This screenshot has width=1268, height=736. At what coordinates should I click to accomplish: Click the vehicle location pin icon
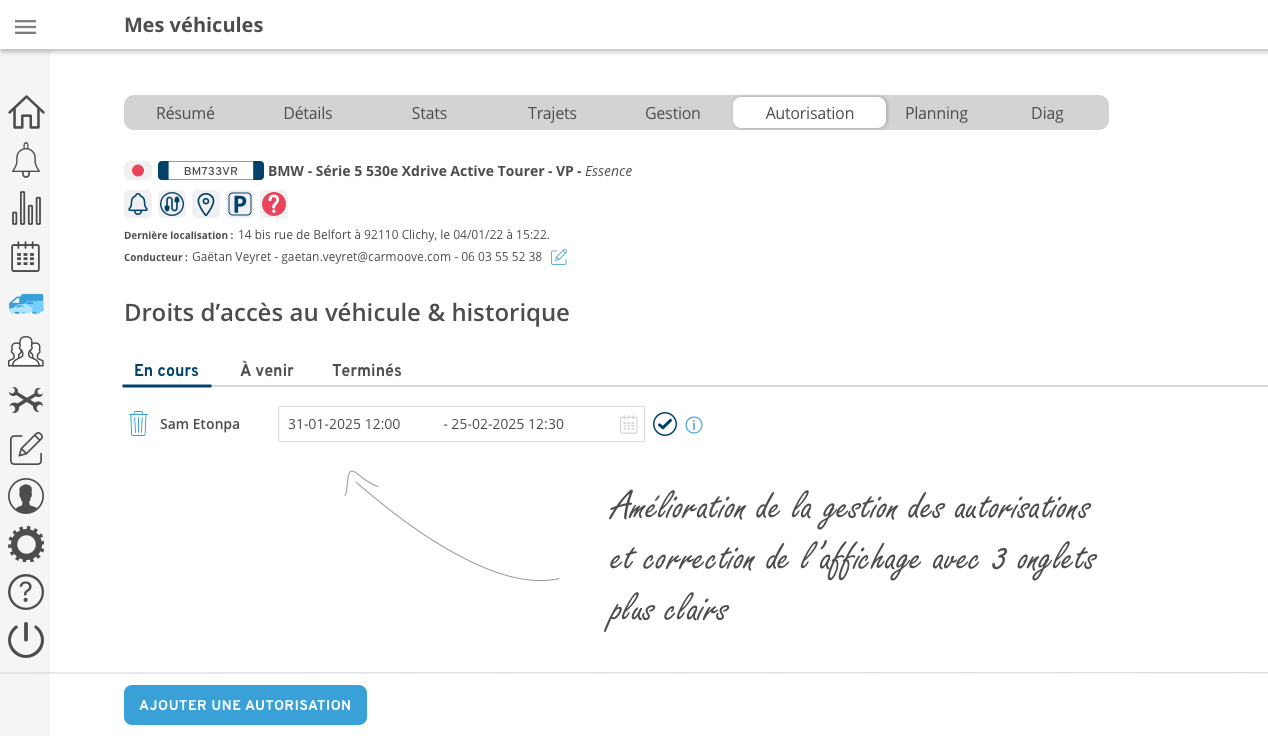(205, 204)
